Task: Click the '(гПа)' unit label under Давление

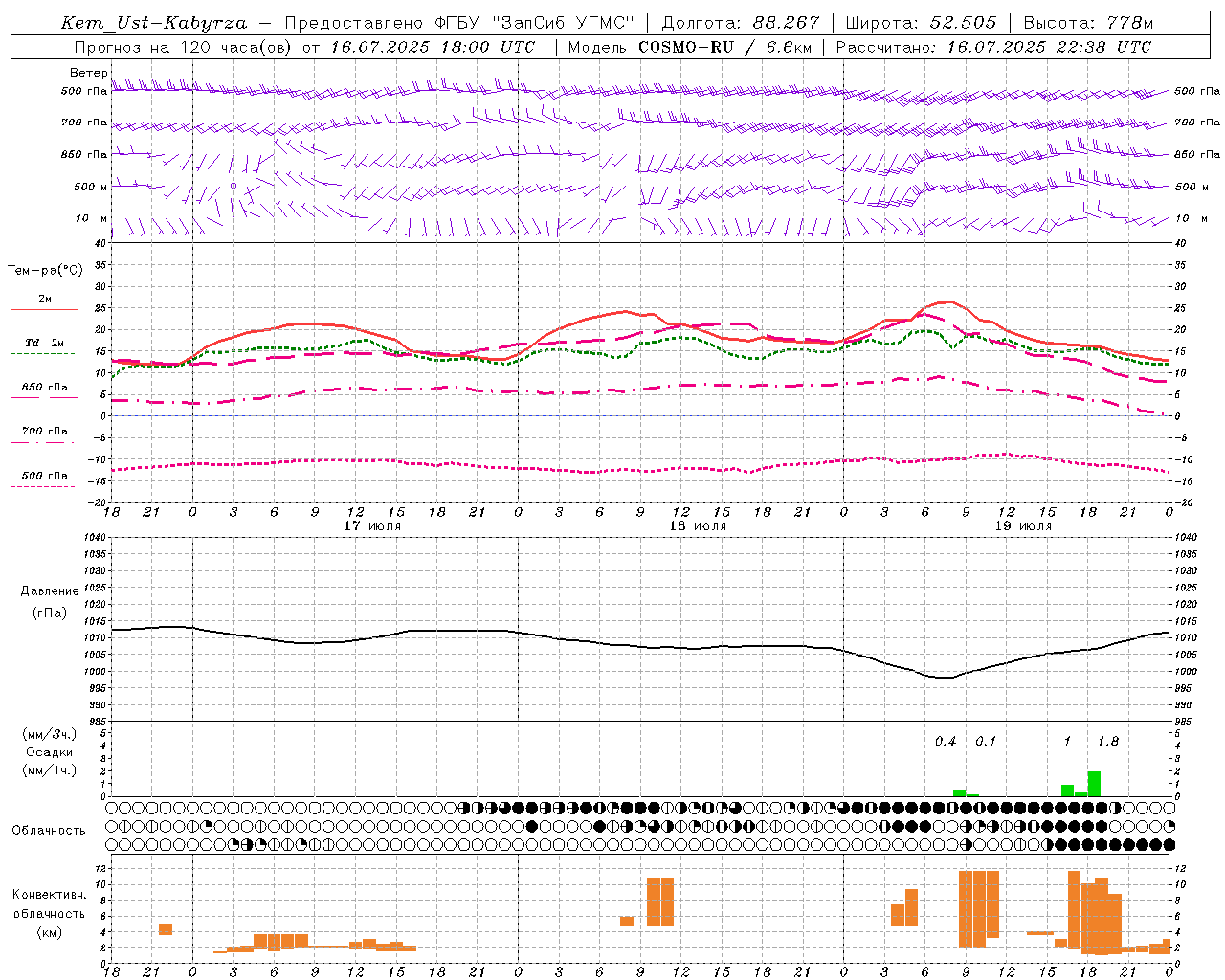Action: tap(50, 613)
